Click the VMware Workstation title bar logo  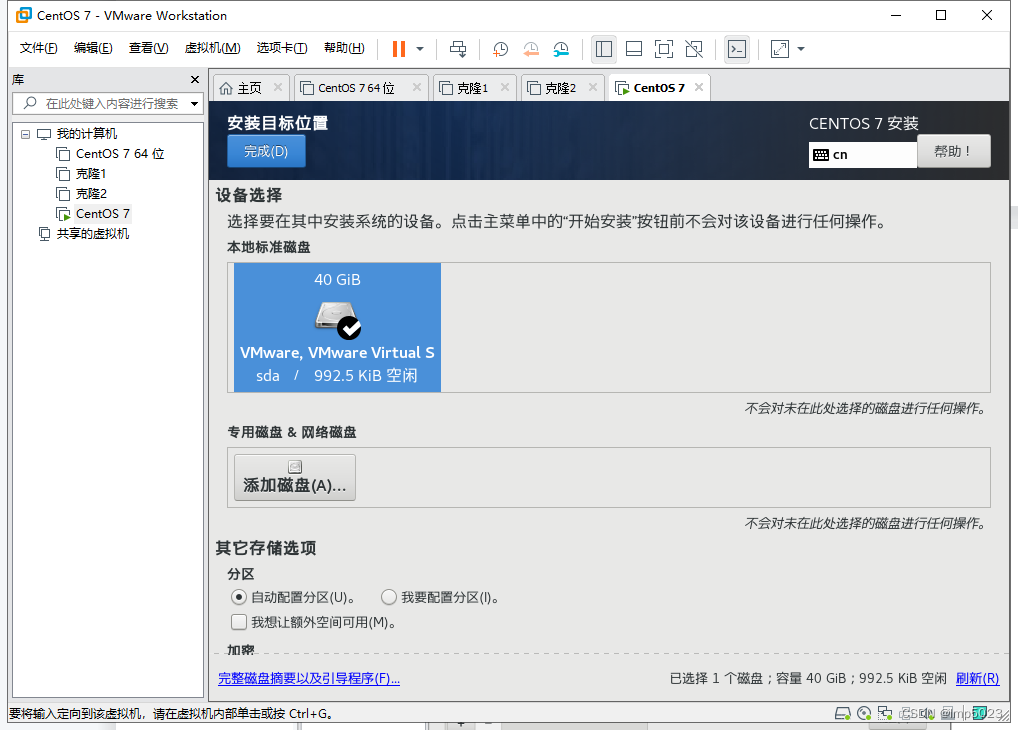click(23, 15)
